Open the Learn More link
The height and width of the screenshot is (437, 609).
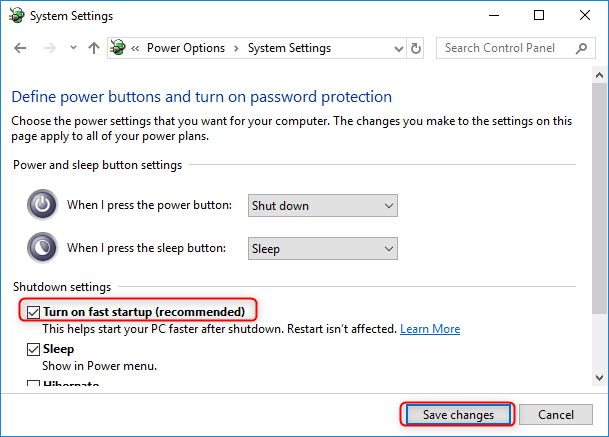click(430, 329)
